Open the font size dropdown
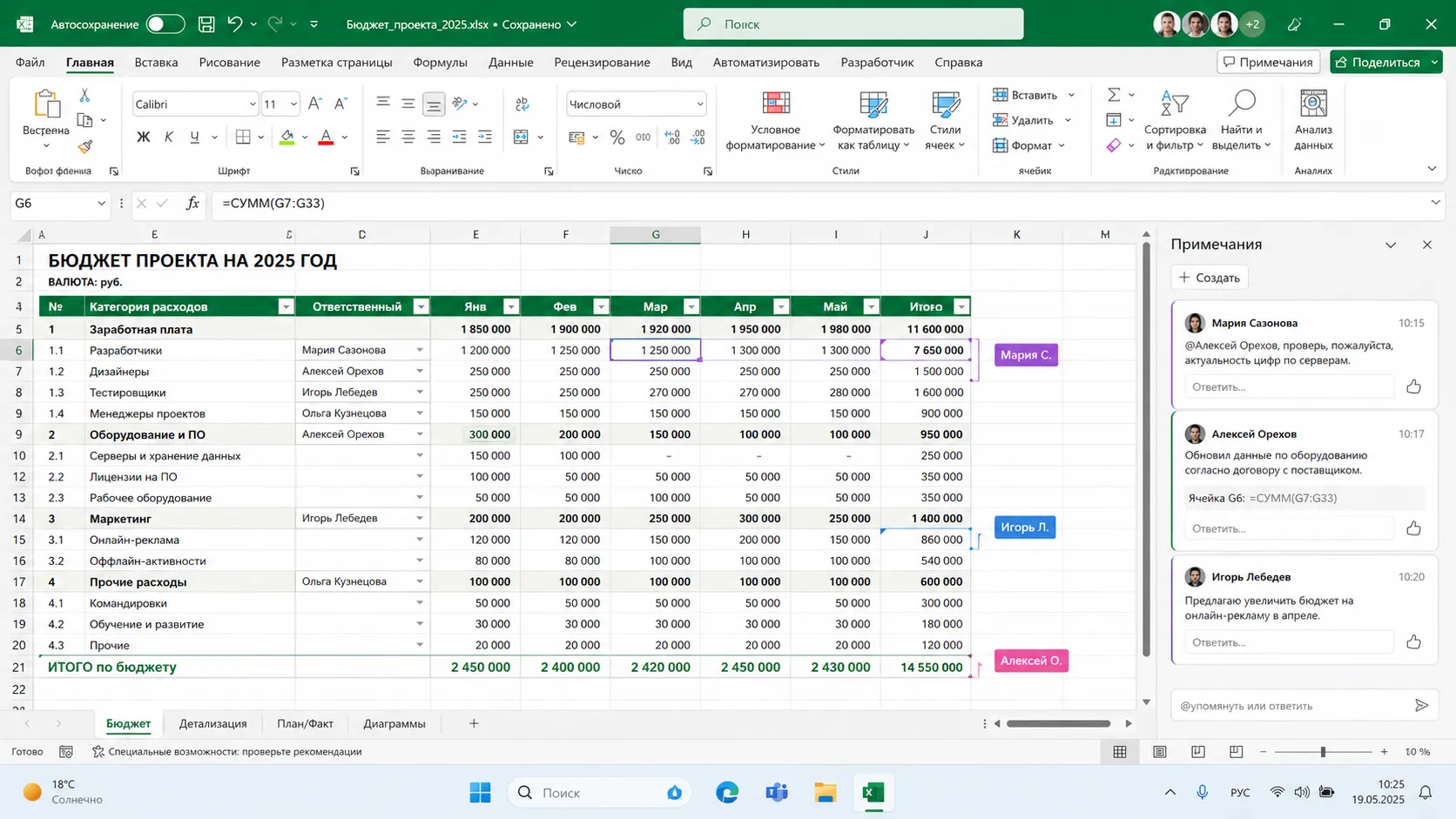This screenshot has width=1456, height=819. click(x=293, y=104)
